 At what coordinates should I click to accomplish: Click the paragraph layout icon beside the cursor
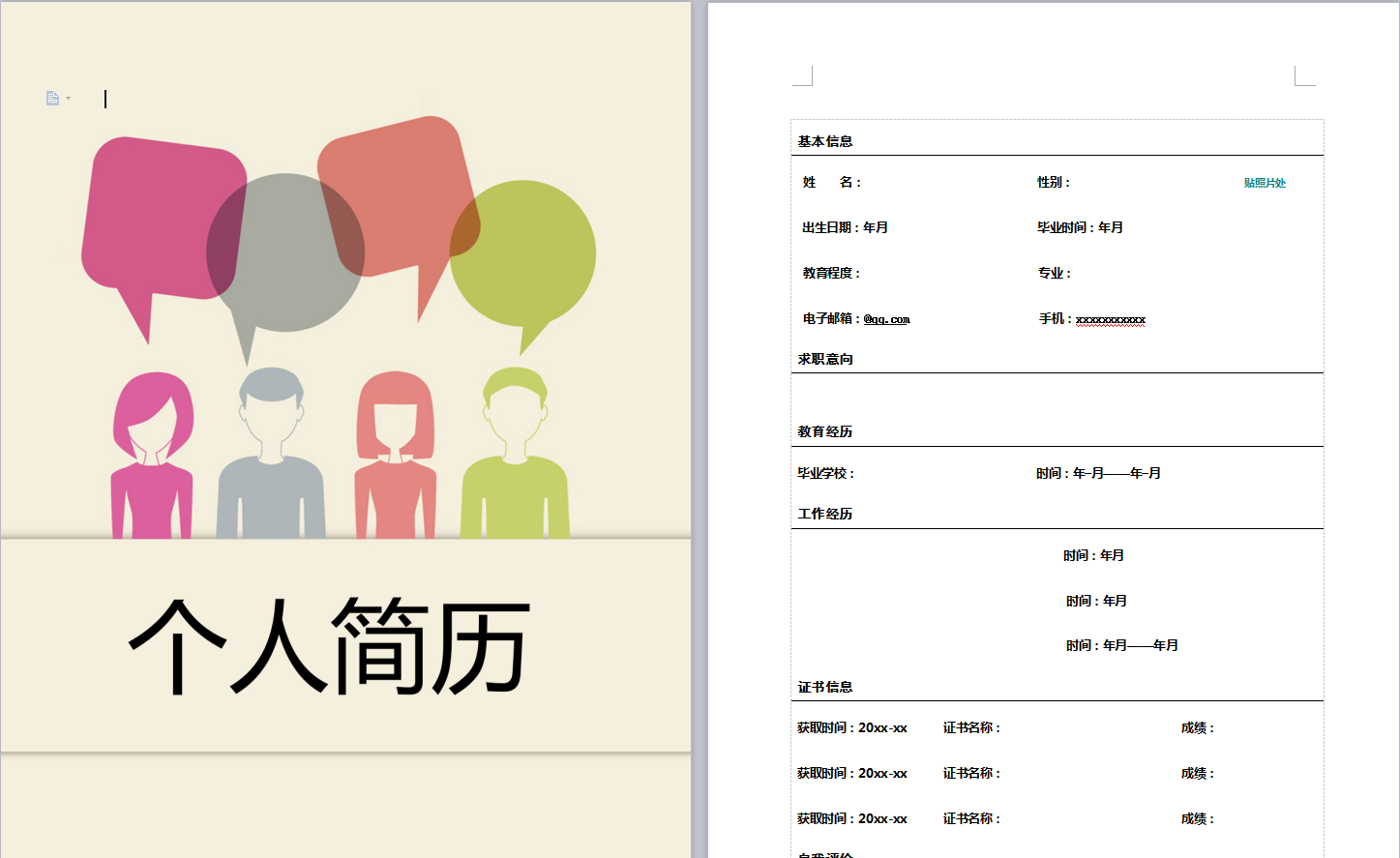(52, 98)
